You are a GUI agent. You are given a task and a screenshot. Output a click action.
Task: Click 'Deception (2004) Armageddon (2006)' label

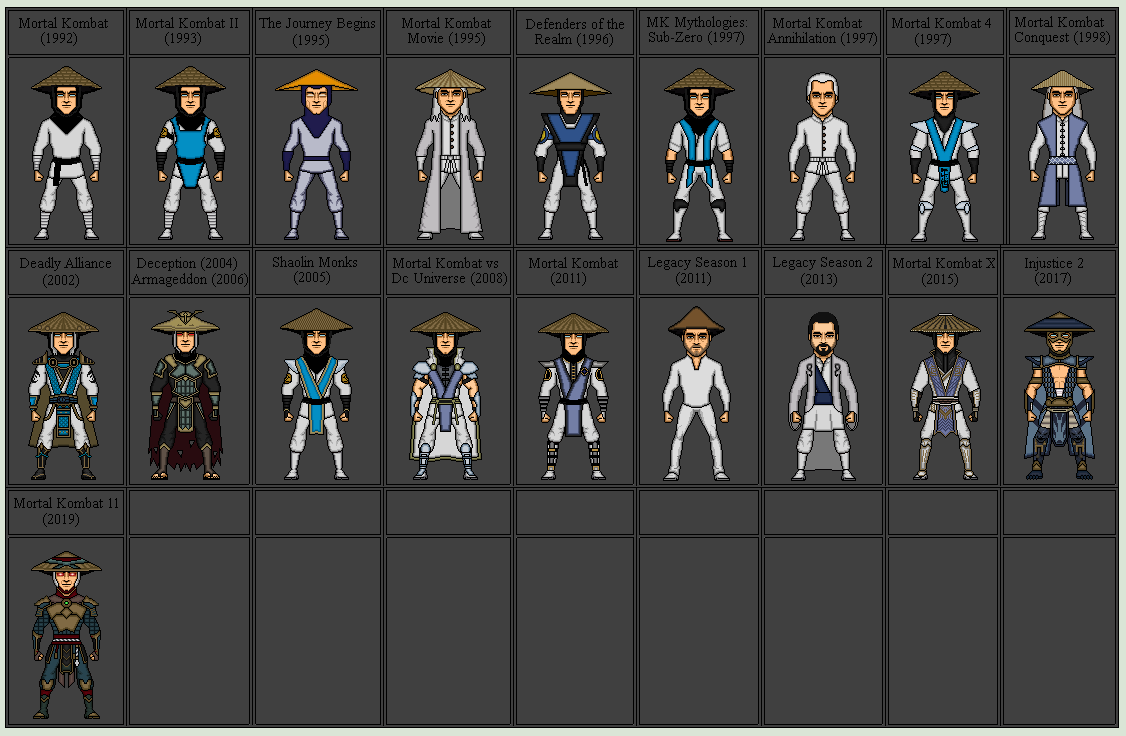click(x=190, y=271)
